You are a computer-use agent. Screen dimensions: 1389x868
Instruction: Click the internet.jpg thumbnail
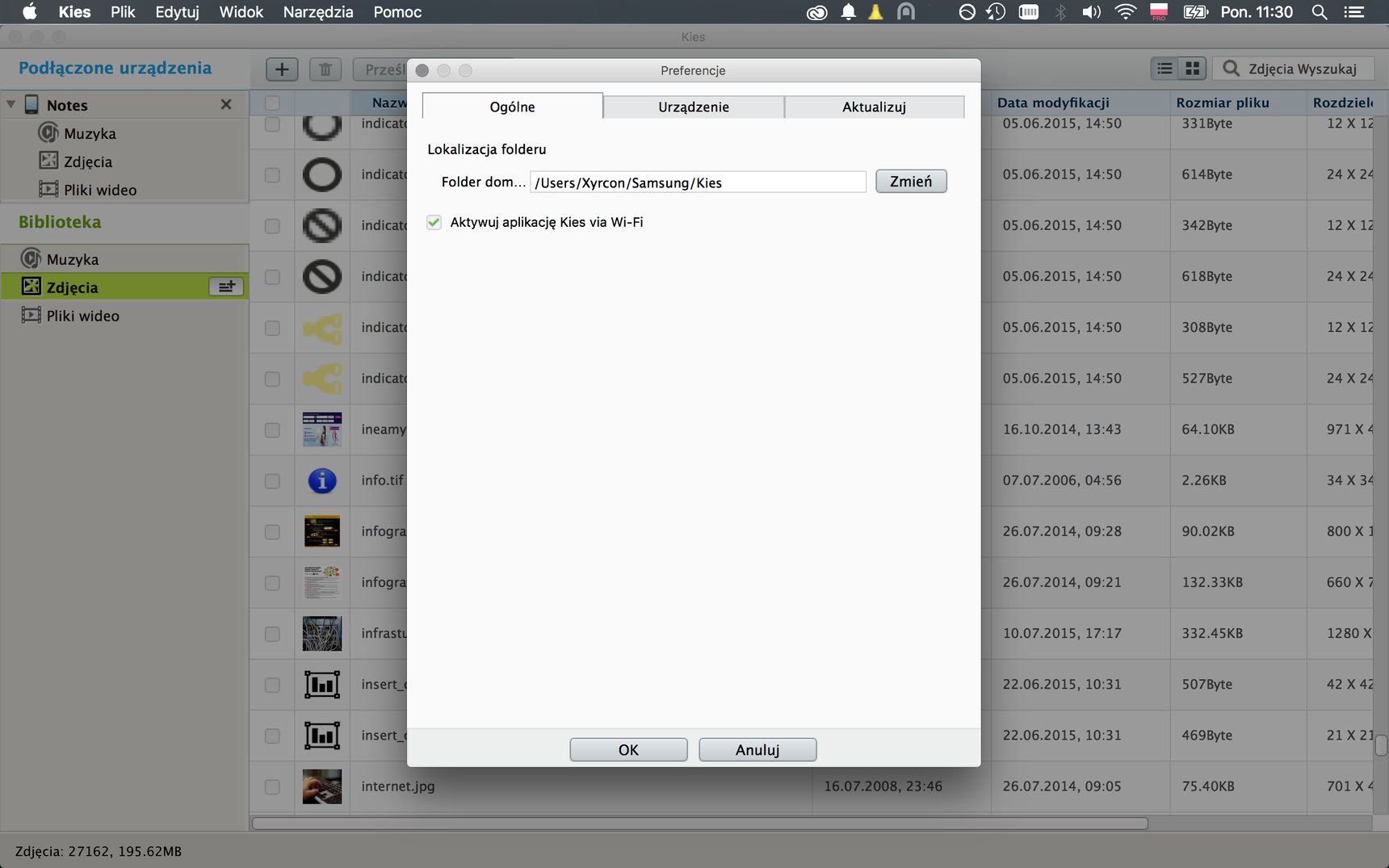click(322, 786)
